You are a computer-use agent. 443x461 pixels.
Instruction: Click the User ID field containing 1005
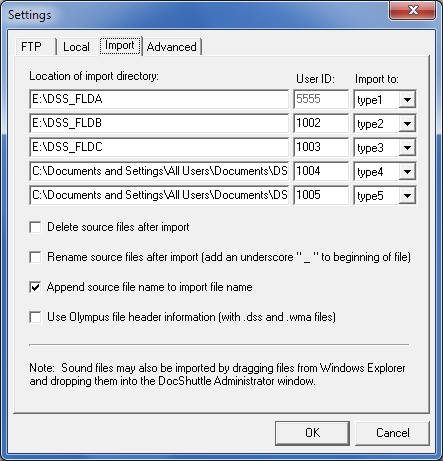coord(321,195)
